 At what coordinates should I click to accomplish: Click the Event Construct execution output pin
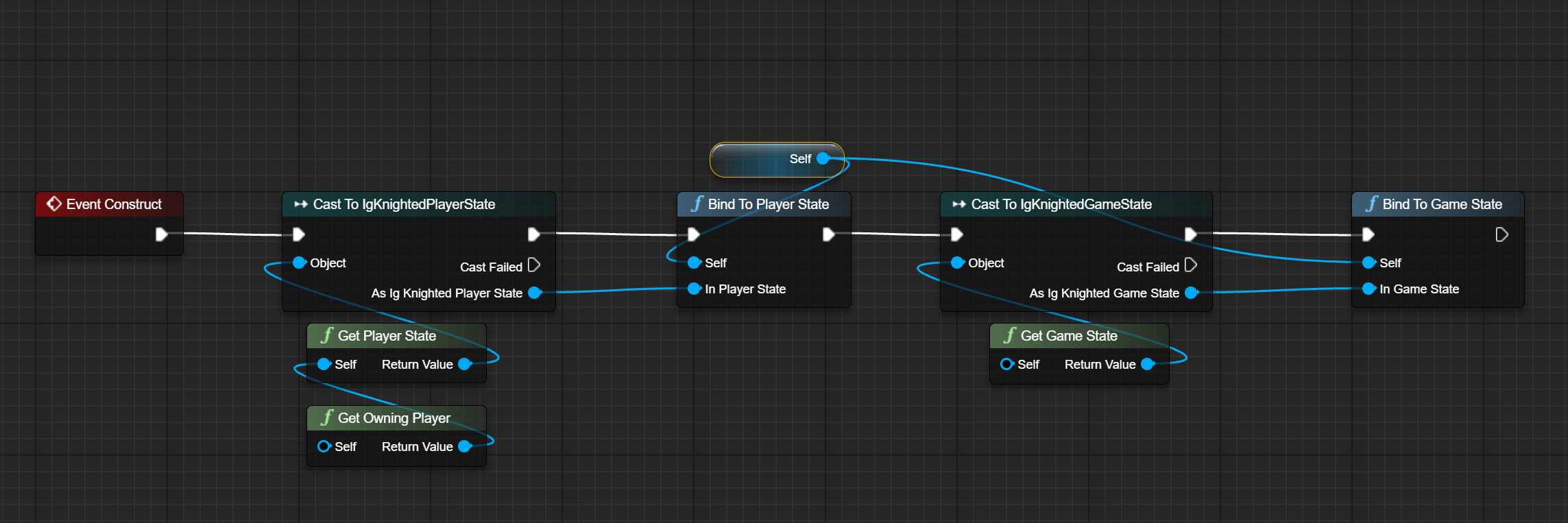[162, 234]
